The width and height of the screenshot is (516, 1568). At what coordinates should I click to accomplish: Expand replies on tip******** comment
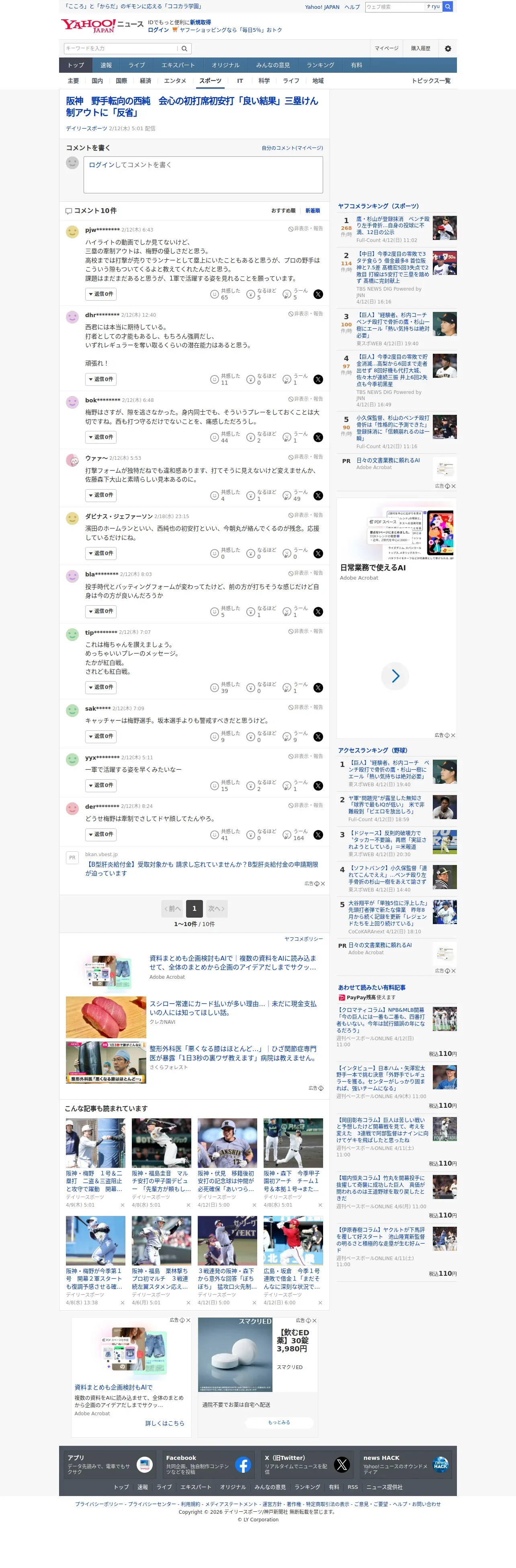pos(100,687)
